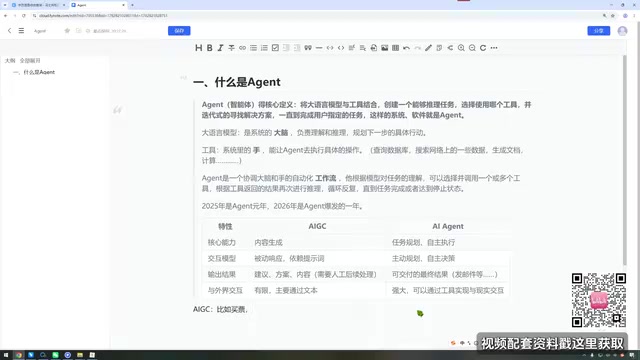Bookmark the page with browser star icon

pyautogui.click(x=613, y=16)
